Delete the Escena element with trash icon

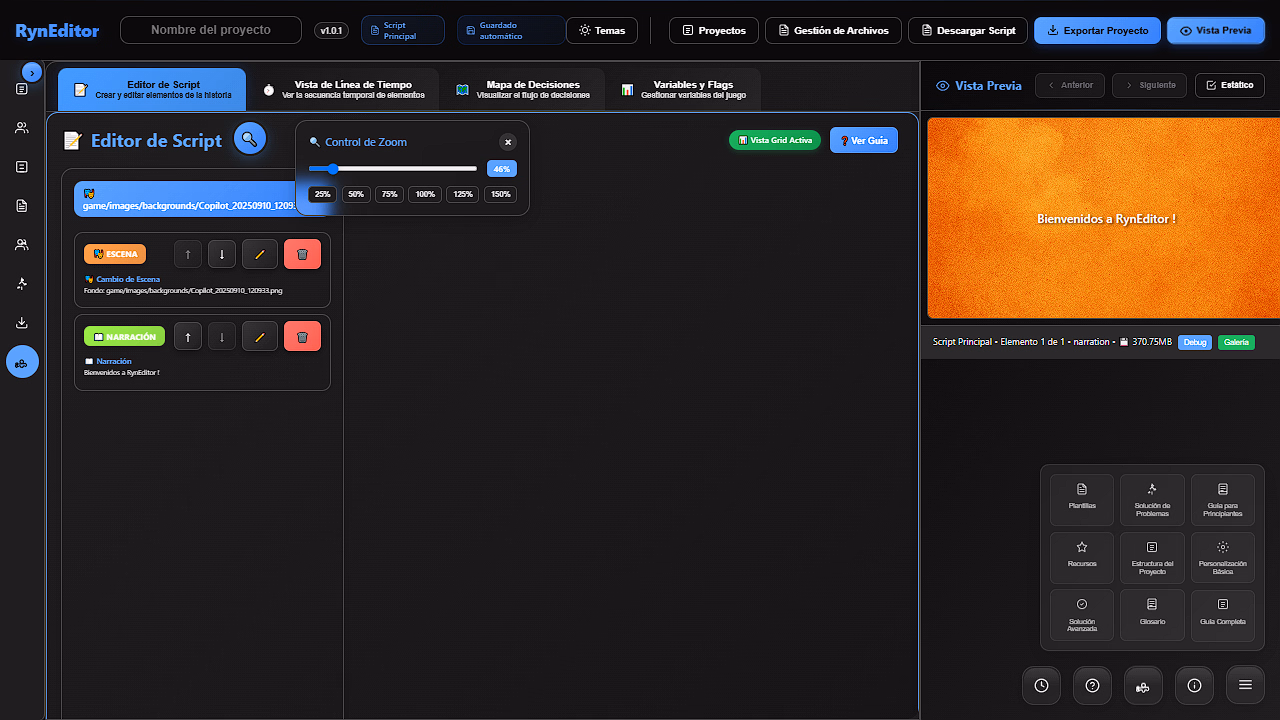point(302,254)
